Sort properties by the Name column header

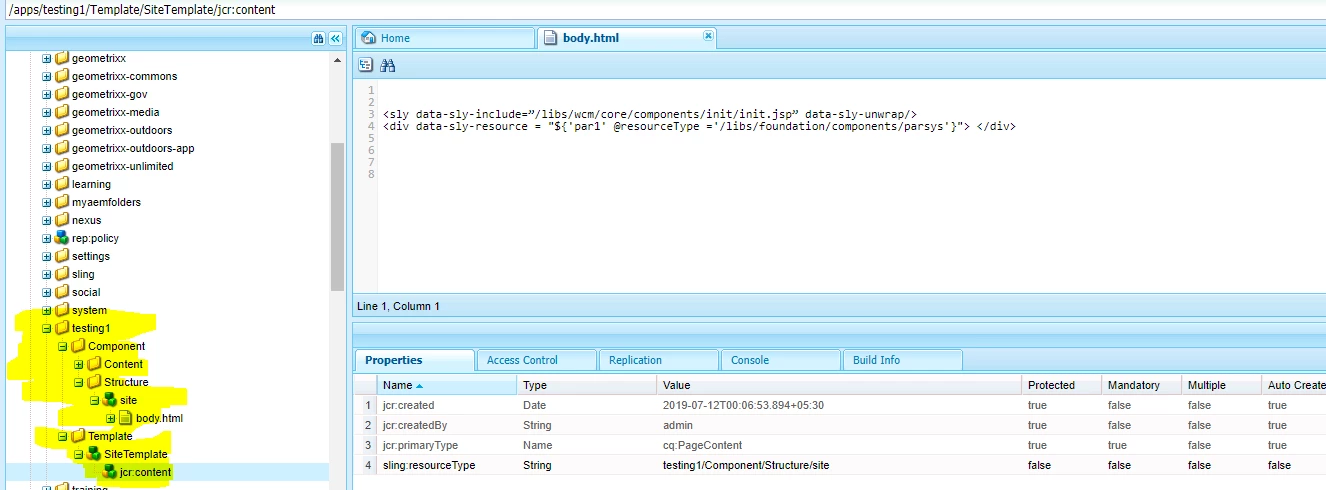tap(447, 385)
